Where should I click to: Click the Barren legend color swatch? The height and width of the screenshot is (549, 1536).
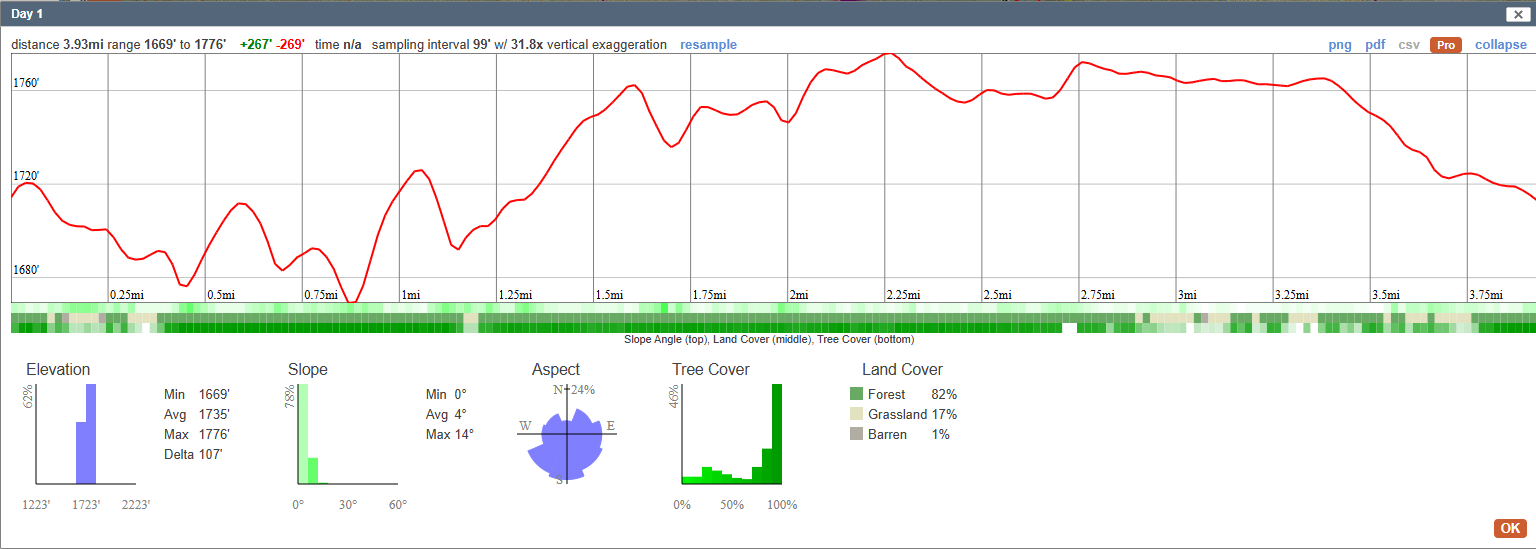[856, 434]
